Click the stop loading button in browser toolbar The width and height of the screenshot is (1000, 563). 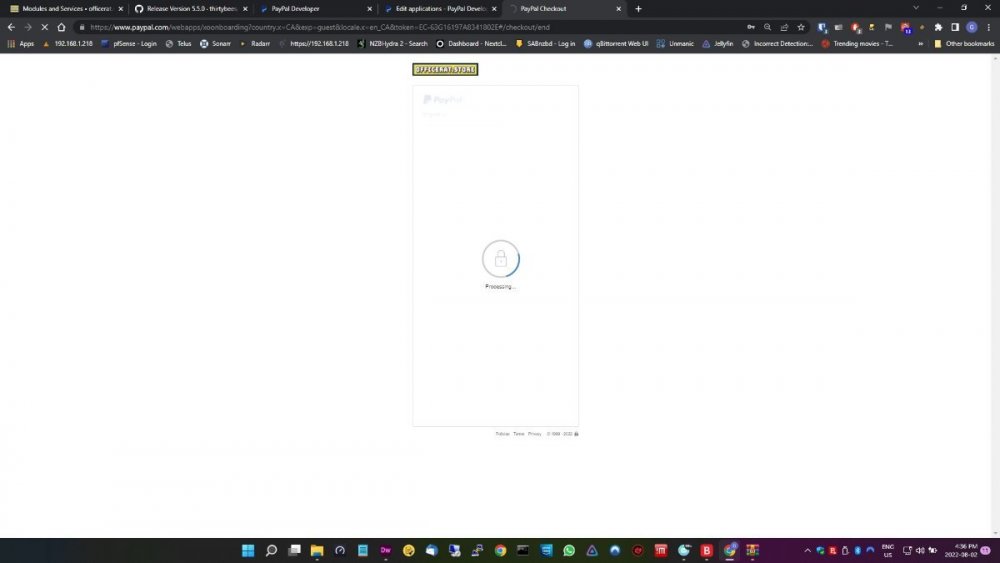click(44, 27)
